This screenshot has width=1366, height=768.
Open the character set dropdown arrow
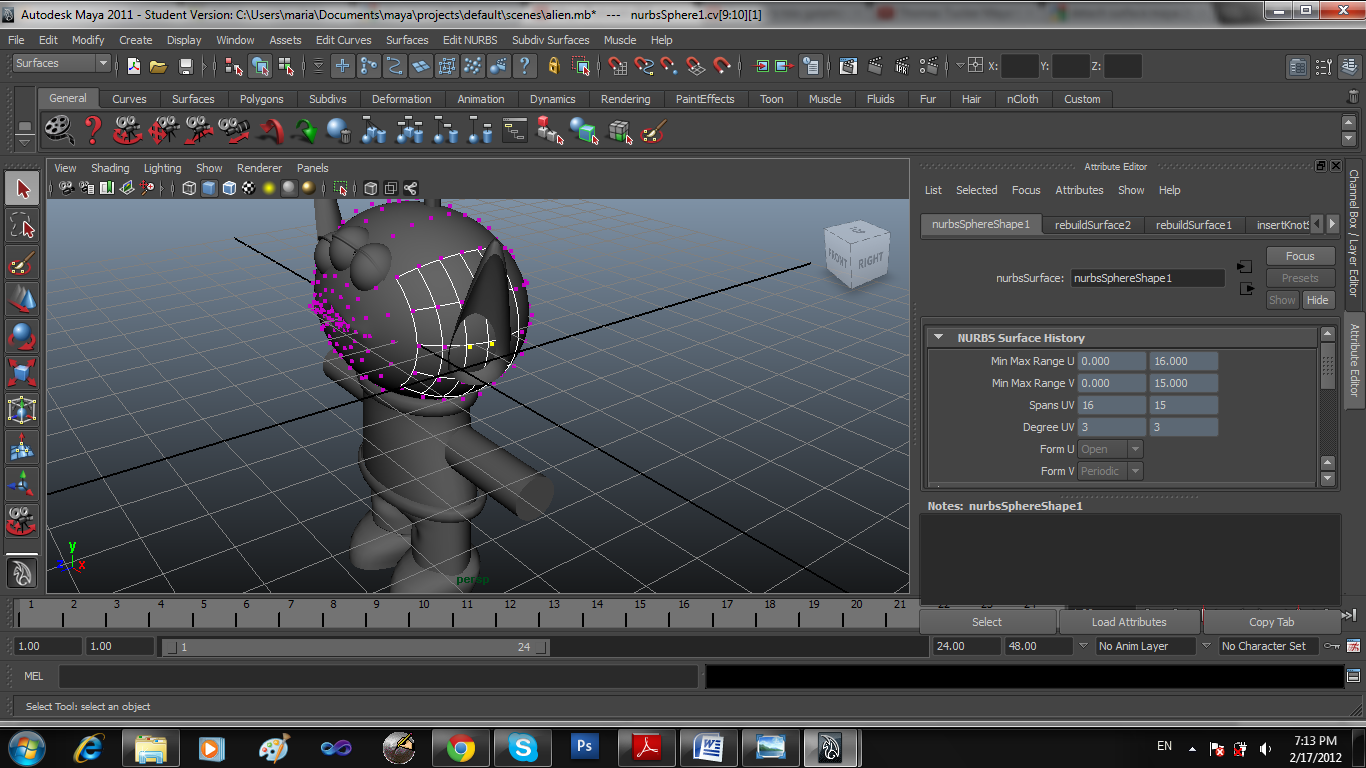coord(1207,646)
